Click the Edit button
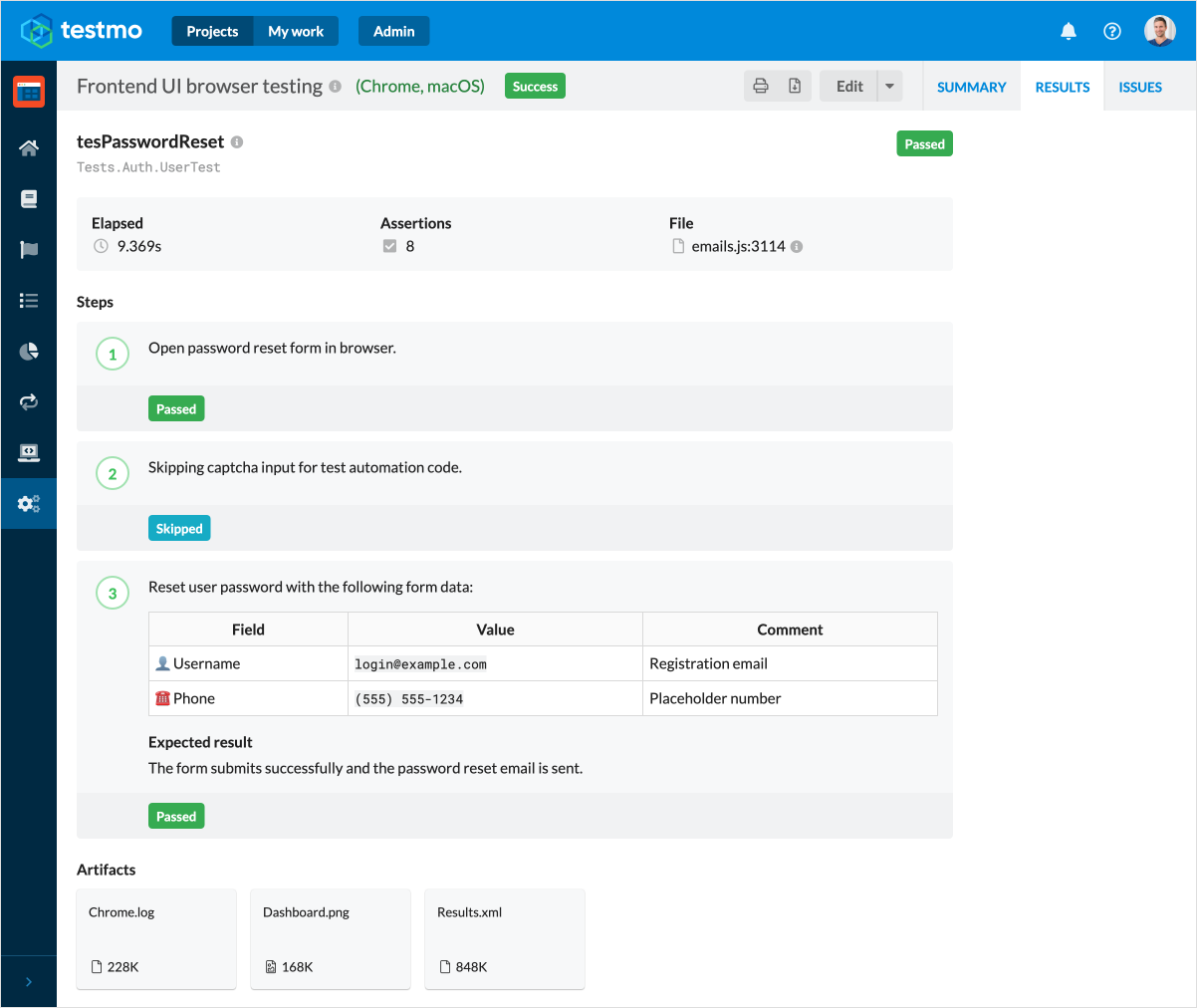The width and height of the screenshot is (1197, 1008). pyautogui.click(x=848, y=86)
